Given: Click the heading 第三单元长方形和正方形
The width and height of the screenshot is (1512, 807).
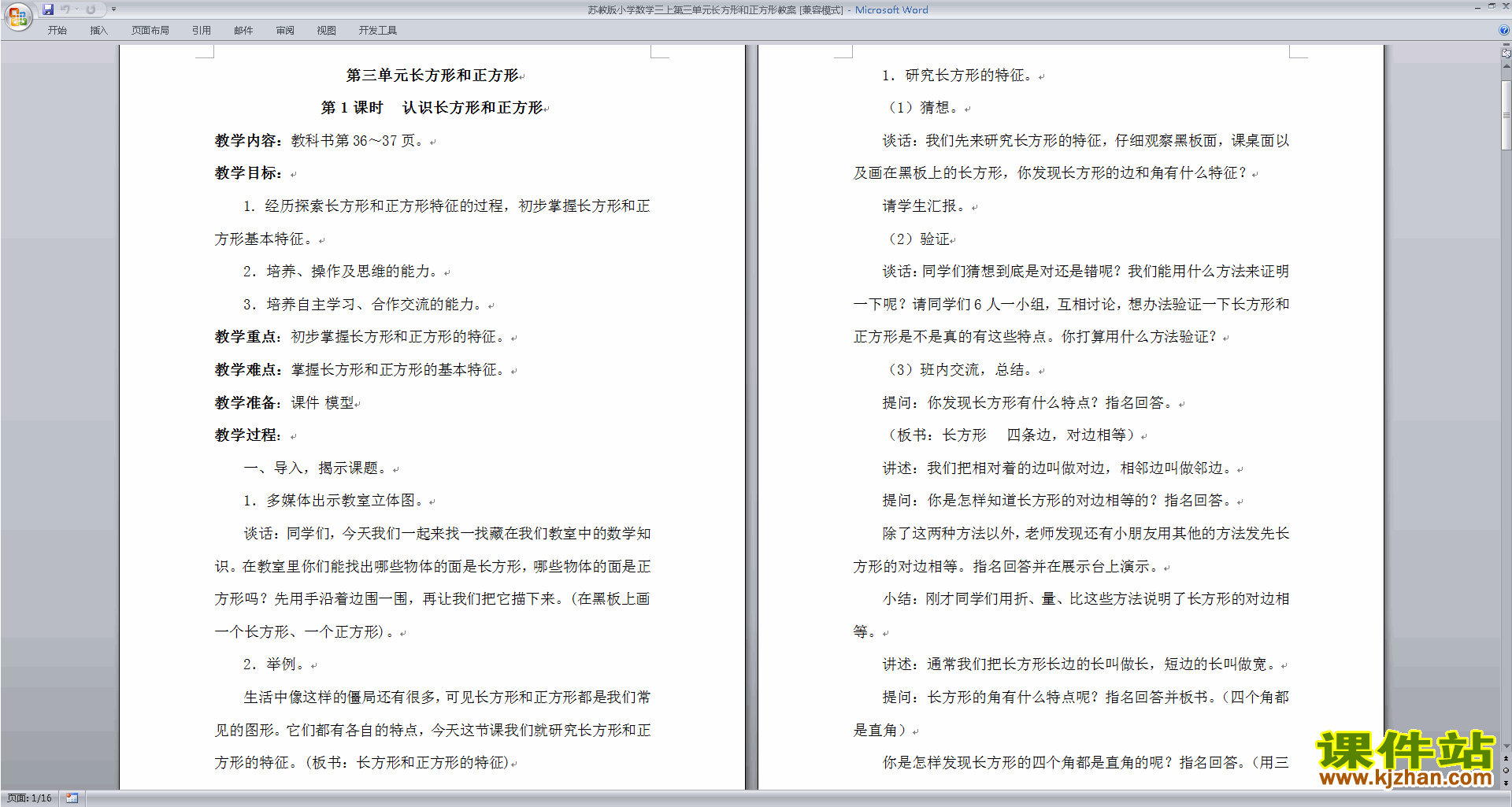Looking at the screenshot, I should (432, 75).
